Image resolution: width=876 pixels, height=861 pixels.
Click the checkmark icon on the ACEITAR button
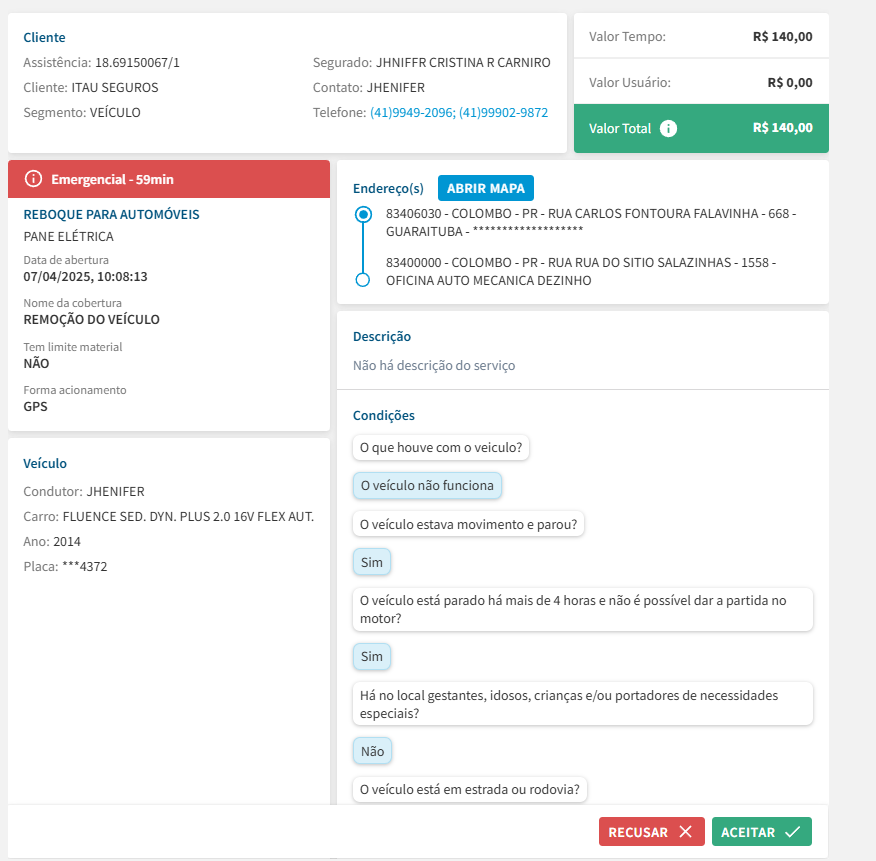(793, 832)
